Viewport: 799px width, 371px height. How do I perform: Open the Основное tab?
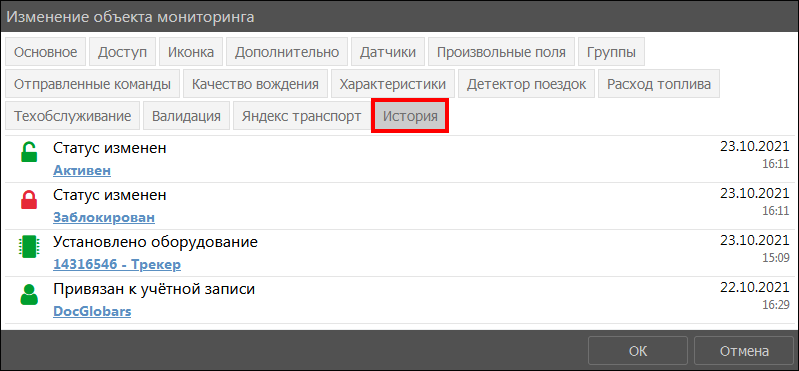[x=45, y=52]
